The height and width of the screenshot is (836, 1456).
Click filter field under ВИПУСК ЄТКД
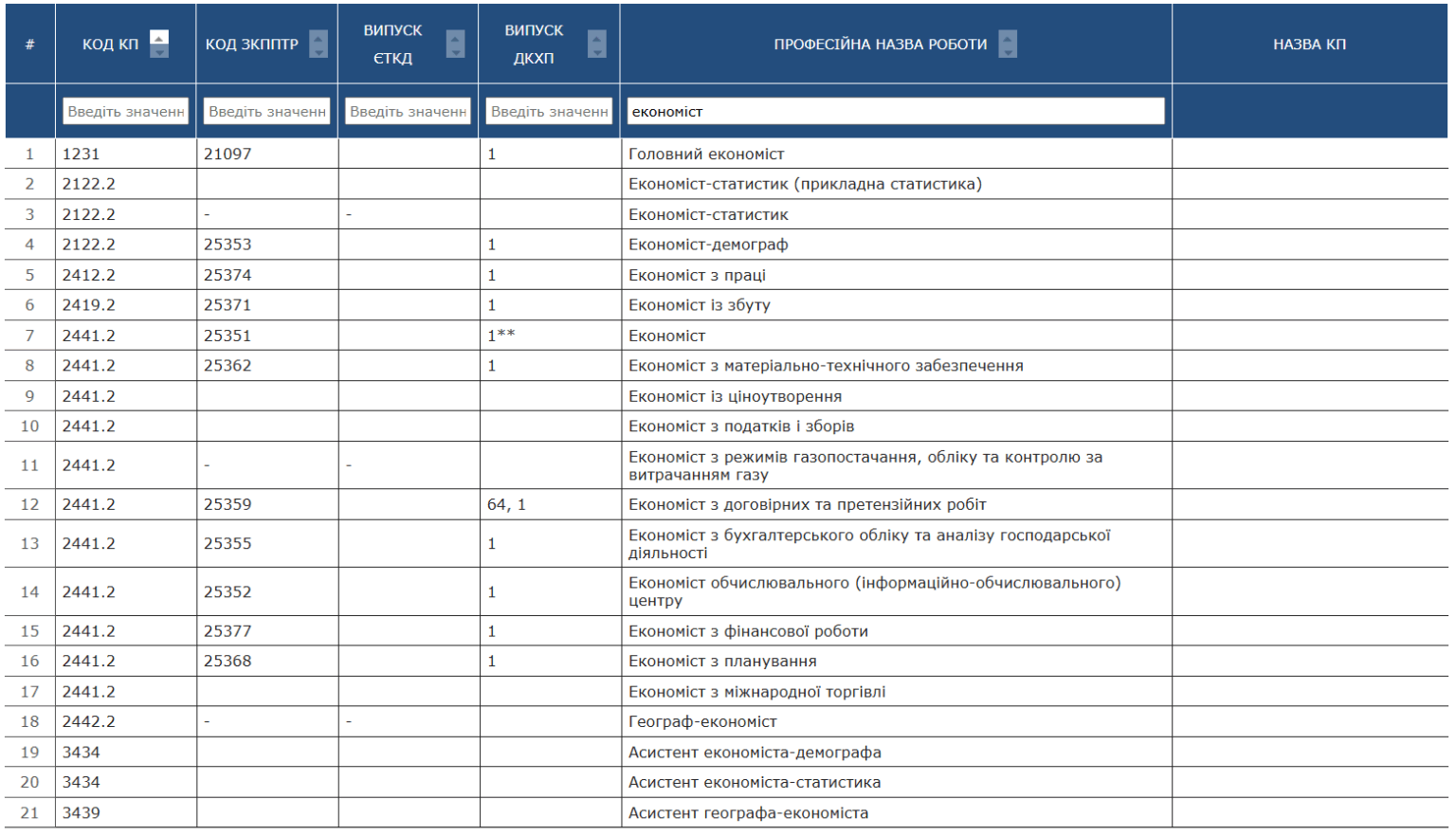(408, 112)
